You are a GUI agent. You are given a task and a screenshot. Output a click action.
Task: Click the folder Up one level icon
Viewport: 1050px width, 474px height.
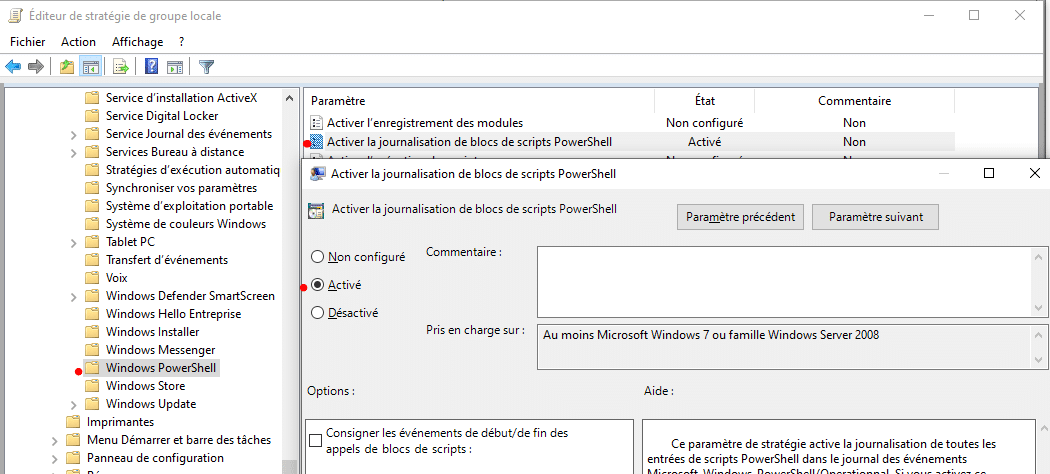pyautogui.click(x=67, y=67)
